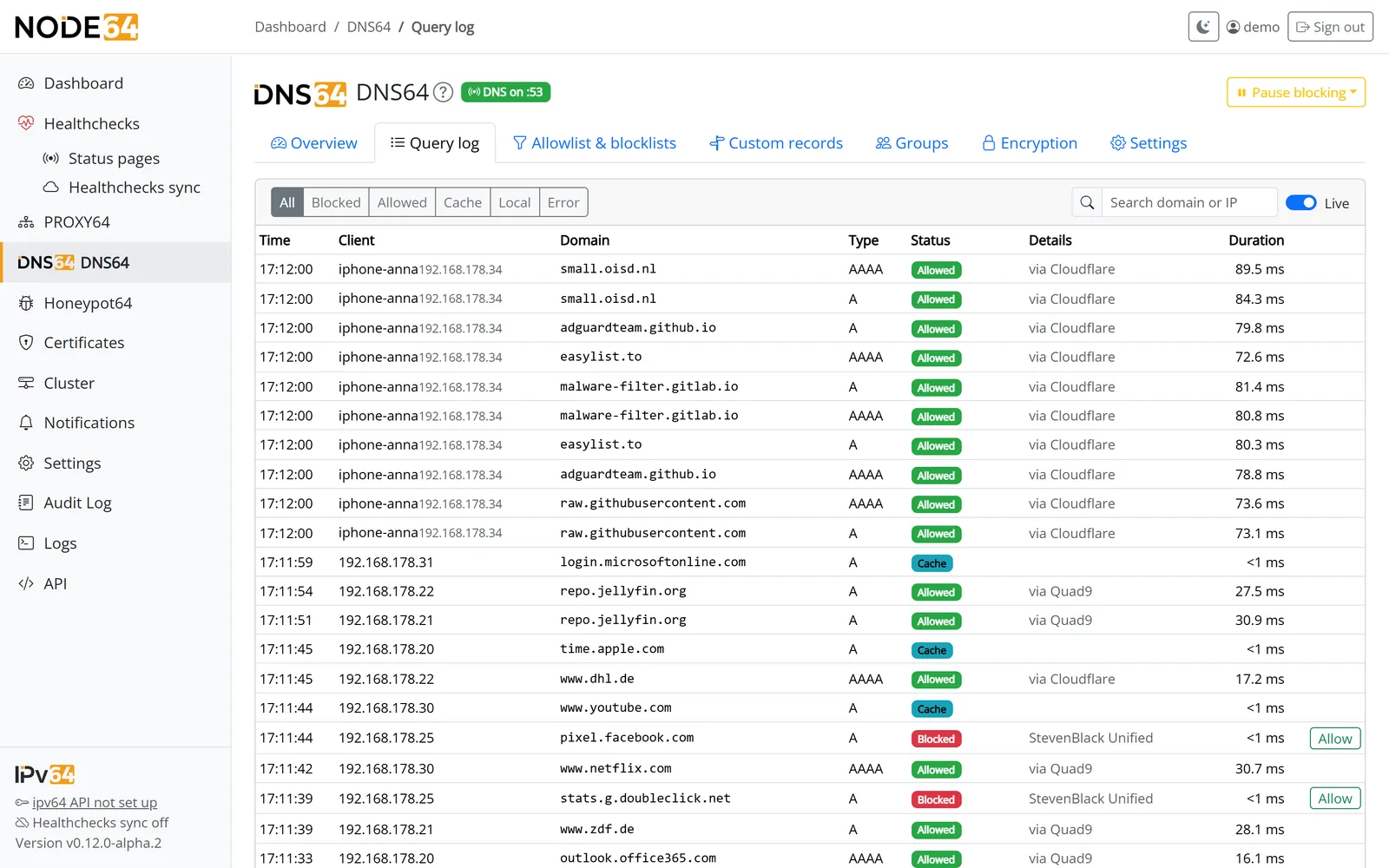This screenshot has height=868, width=1389.
Task: Open Notifications in the sidebar
Action: [115, 423]
